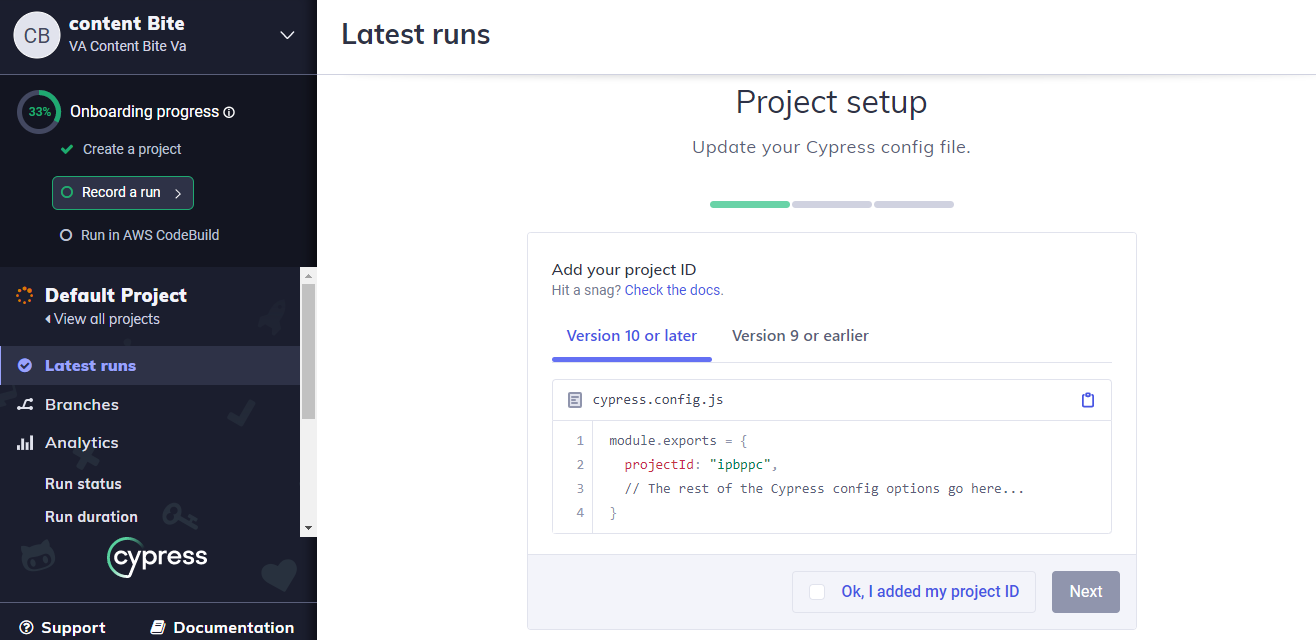
Task: Click the Latest runs page heading
Action: [416, 35]
